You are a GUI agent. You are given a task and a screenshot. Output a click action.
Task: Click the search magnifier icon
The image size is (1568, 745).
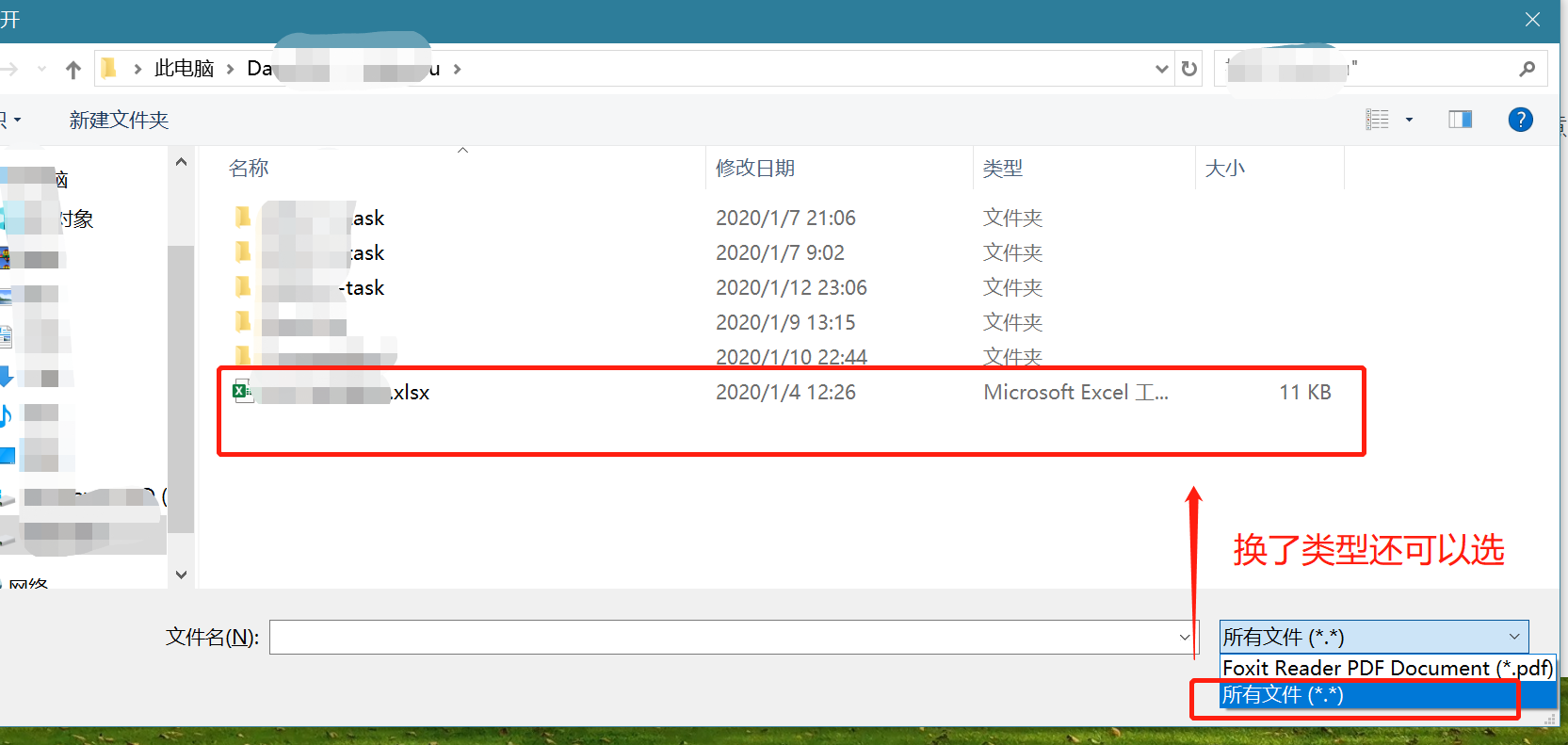click(1527, 69)
